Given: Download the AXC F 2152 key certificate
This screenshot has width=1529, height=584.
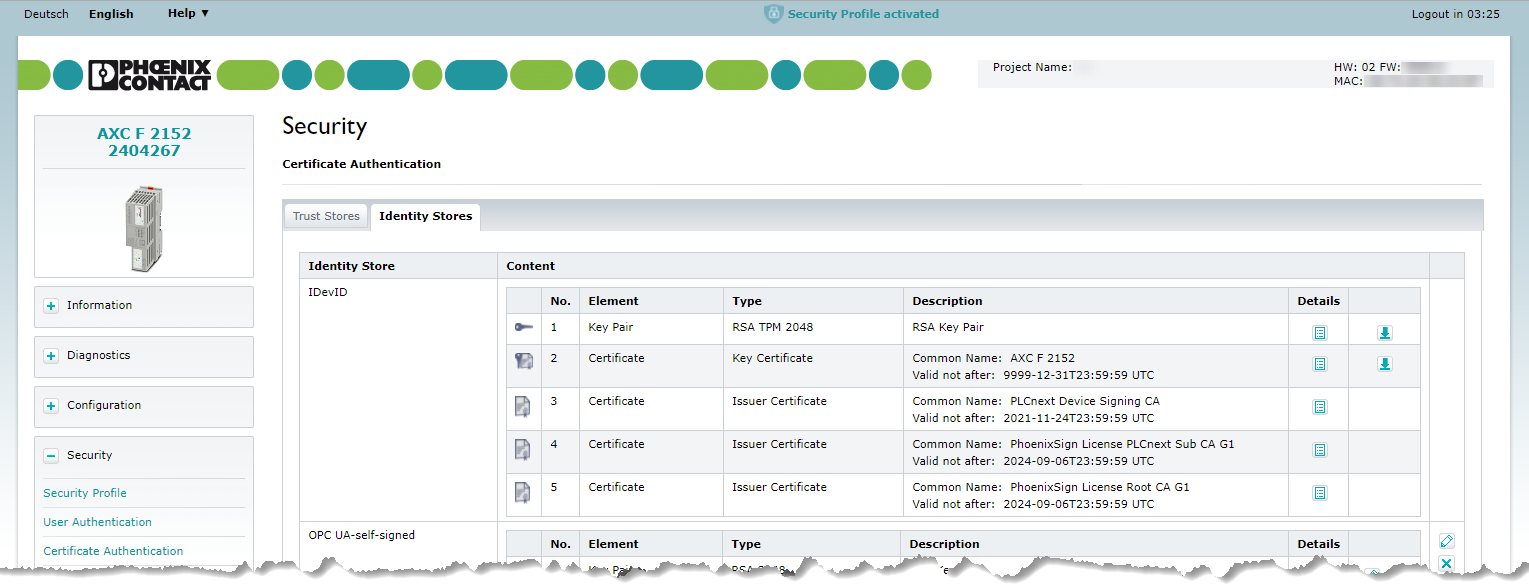Looking at the screenshot, I should click(1385, 364).
